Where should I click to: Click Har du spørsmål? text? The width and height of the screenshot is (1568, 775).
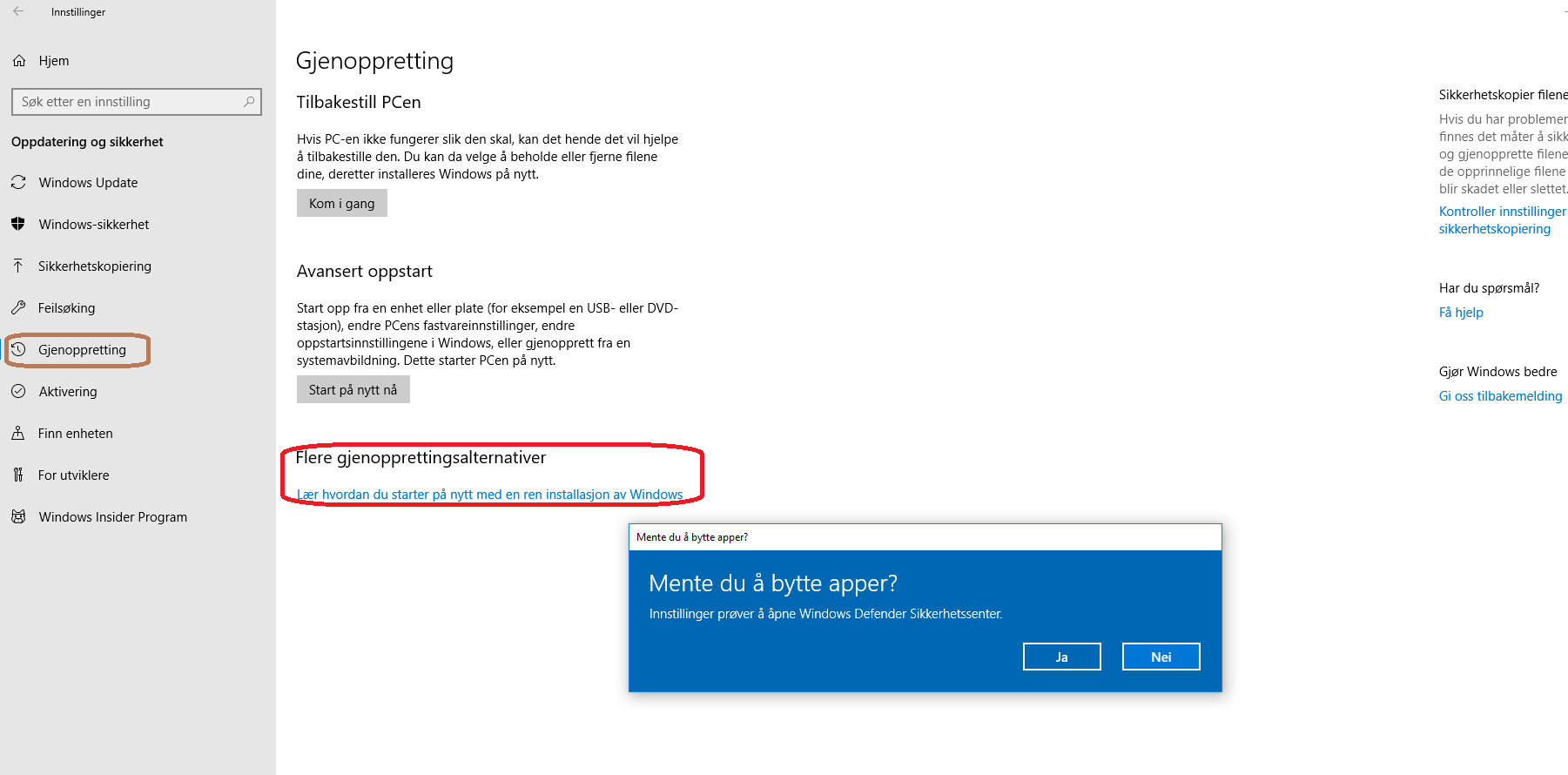(1490, 288)
